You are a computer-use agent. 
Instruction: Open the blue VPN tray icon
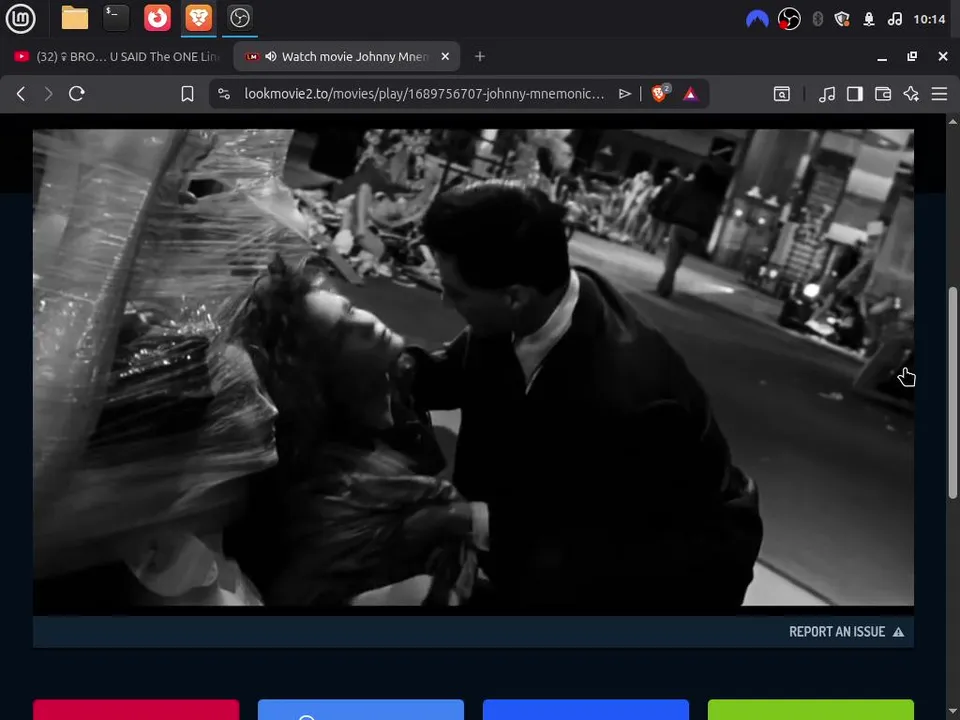click(x=757, y=20)
